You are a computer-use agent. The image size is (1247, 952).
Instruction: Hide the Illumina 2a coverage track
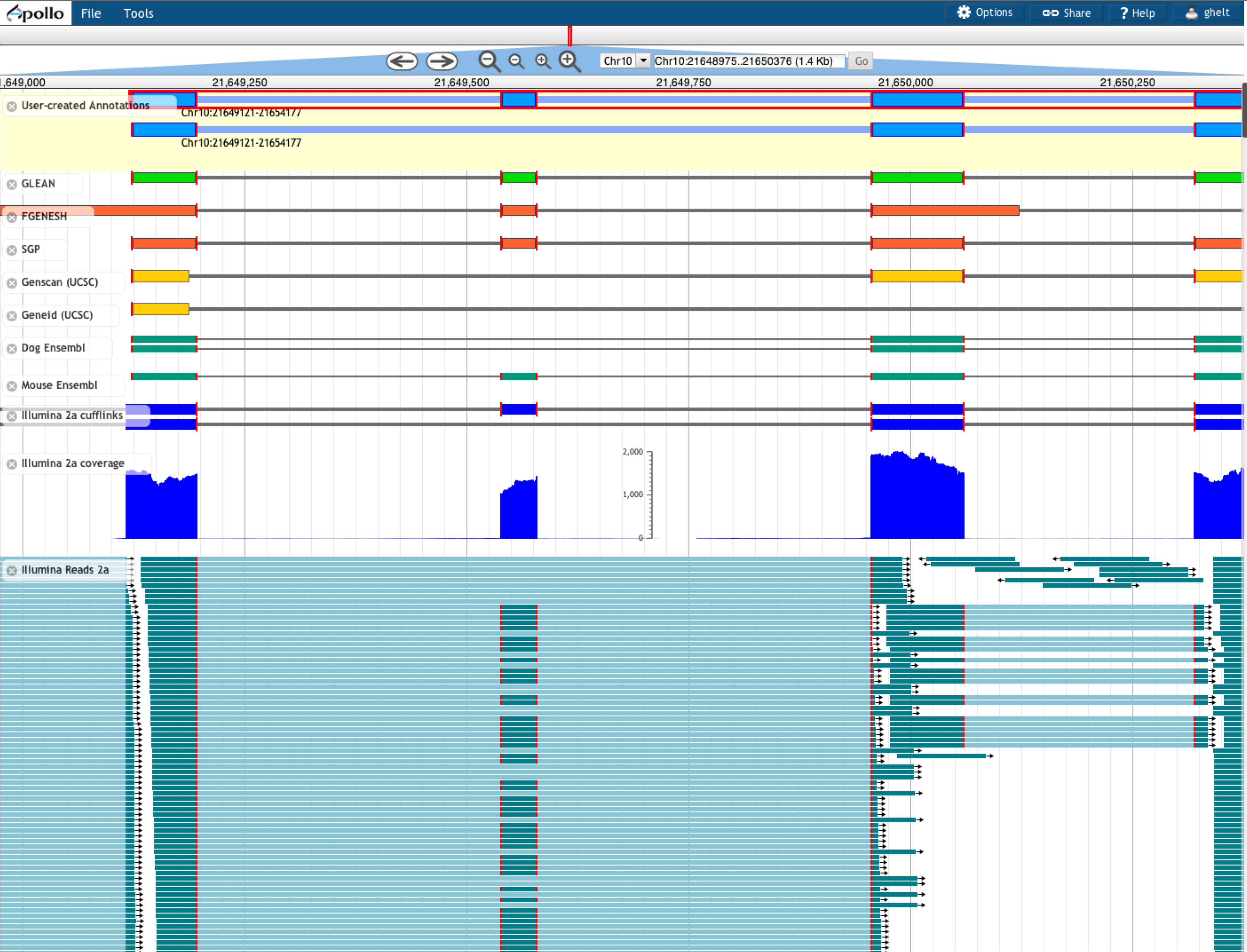point(11,464)
